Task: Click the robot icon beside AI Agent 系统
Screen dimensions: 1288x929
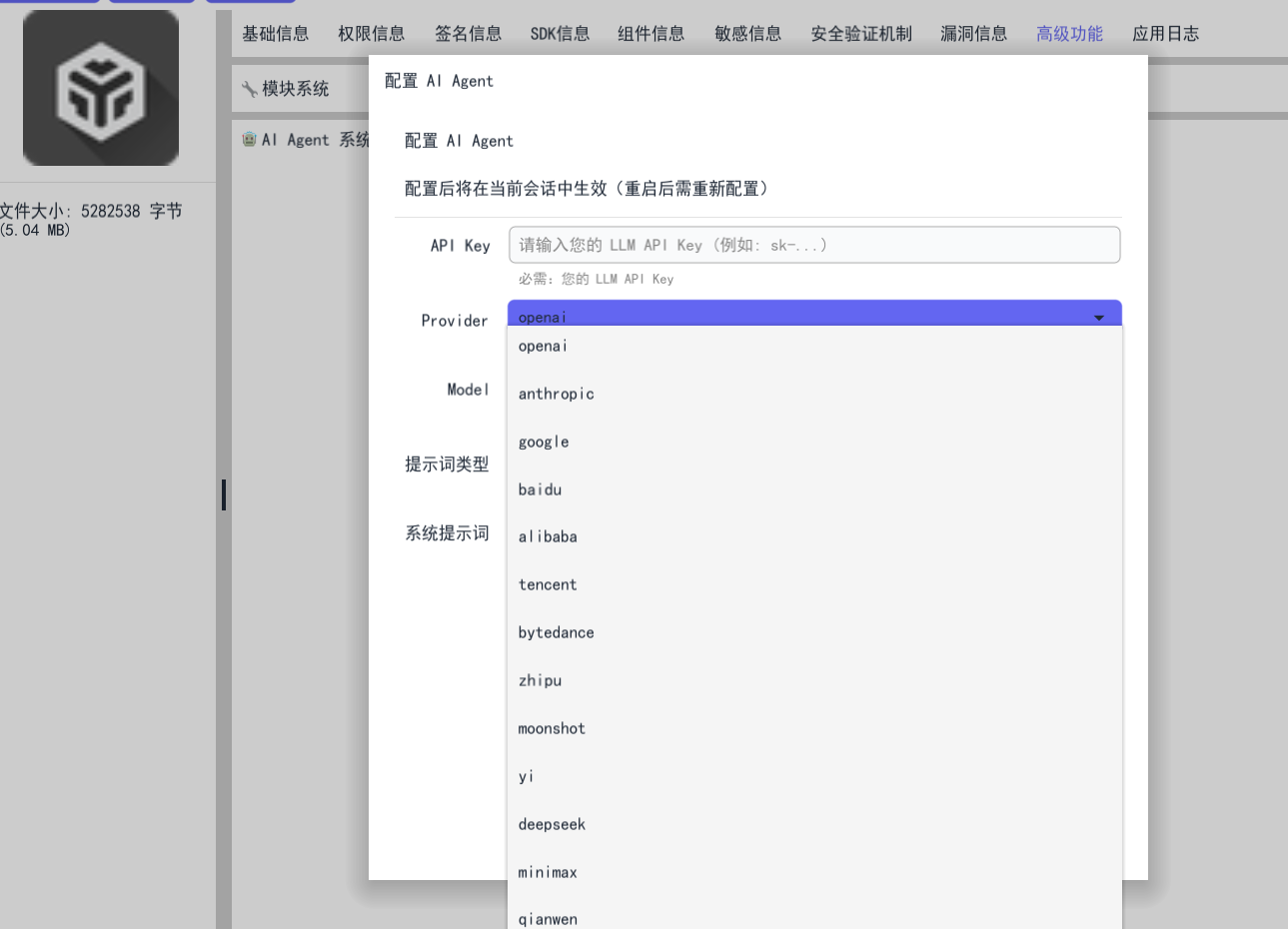Action: [x=249, y=139]
